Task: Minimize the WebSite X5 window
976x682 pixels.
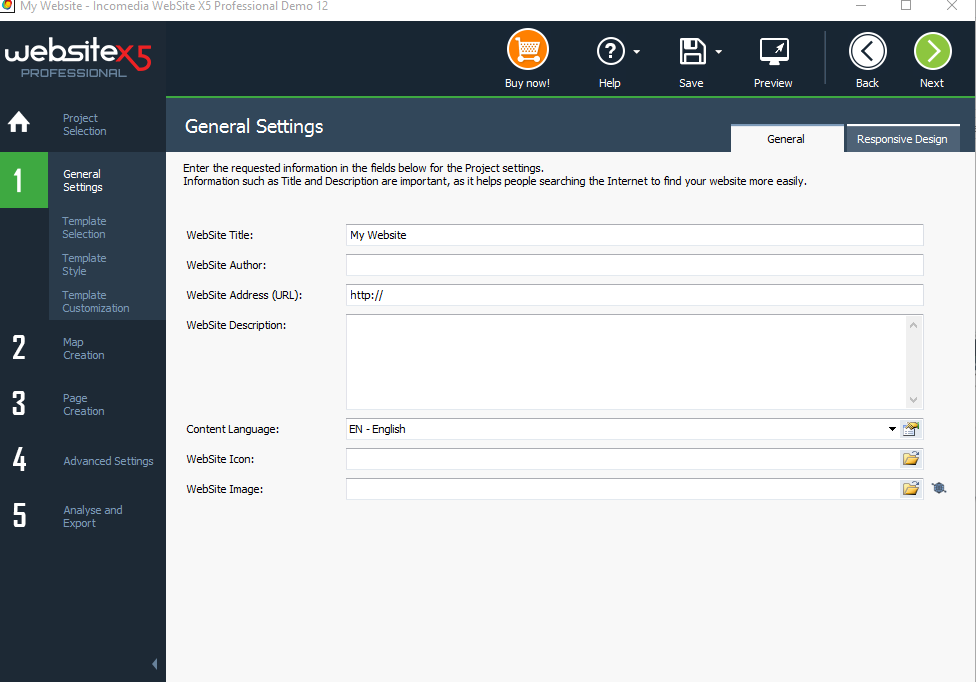Action: [861, 6]
